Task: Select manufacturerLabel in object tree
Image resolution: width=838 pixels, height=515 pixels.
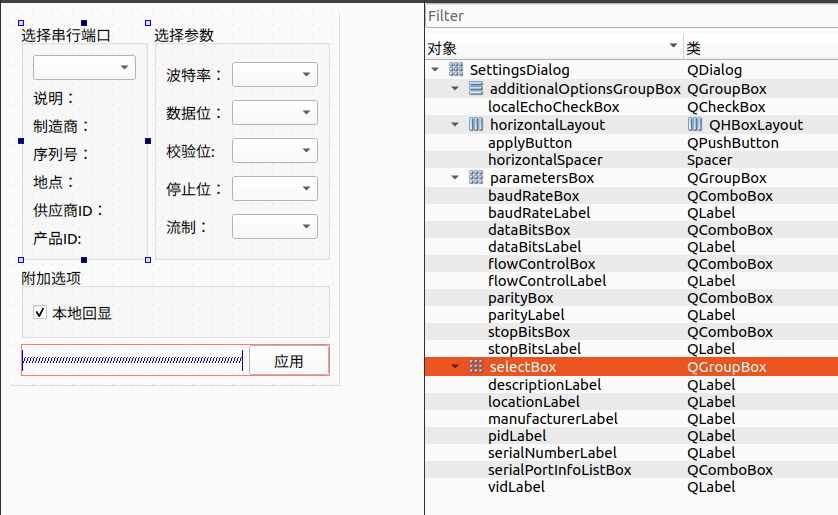Action: click(x=553, y=419)
